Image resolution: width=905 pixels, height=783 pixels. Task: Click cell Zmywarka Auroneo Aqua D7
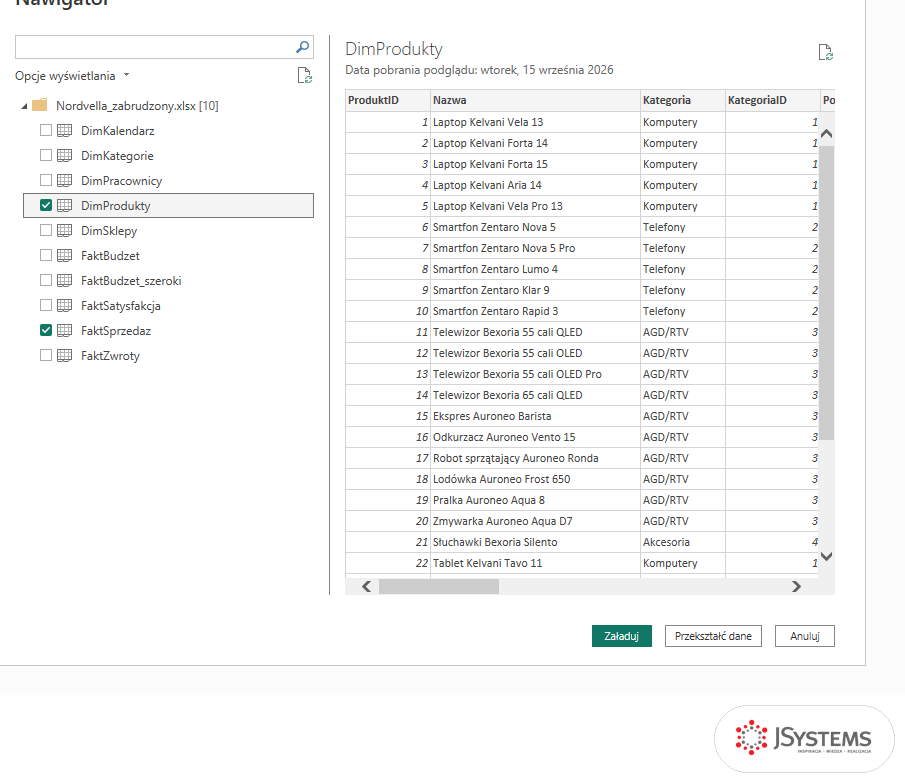[535, 521]
